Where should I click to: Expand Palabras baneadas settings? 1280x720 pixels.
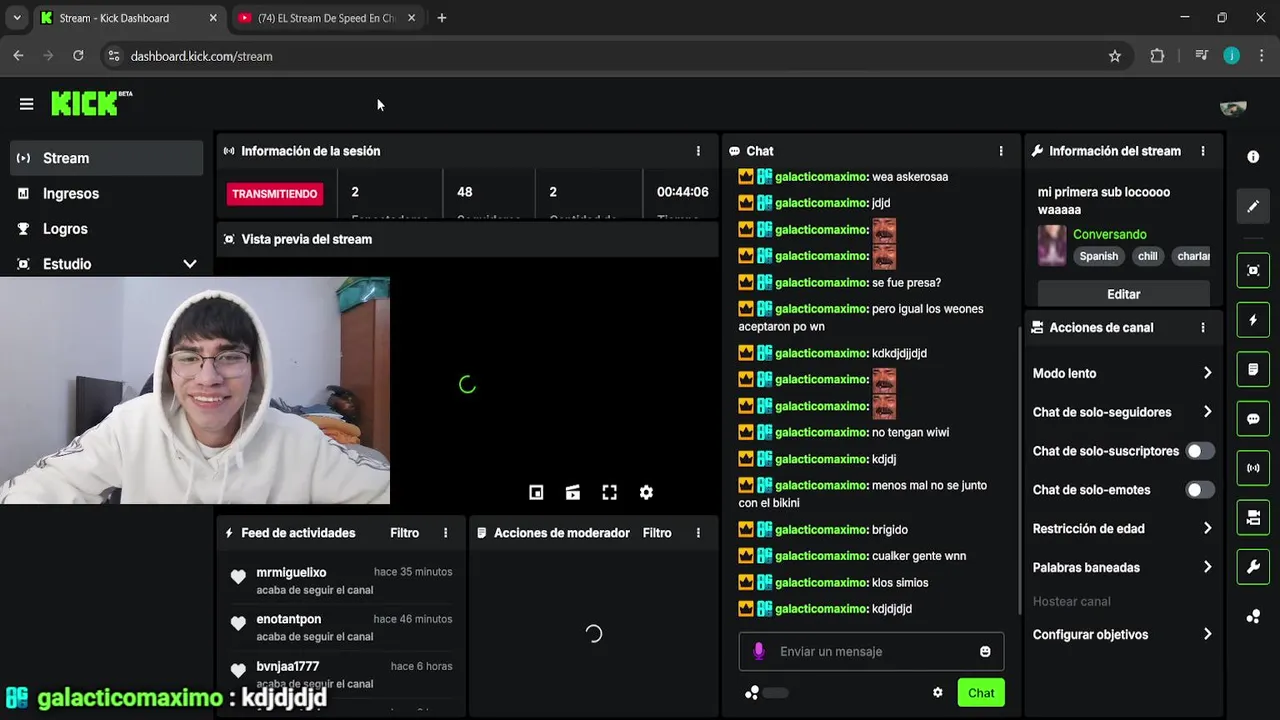(1122, 567)
